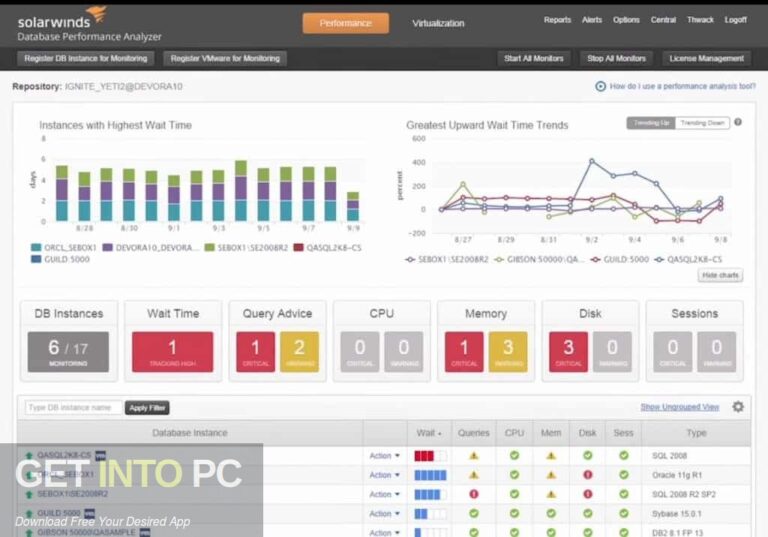Image resolution: width=768 pixels, height=537 pixels.
Task: Click Queries critical icon in SQL 2008 R2 SP2 row
Action: tap(474, 494)
